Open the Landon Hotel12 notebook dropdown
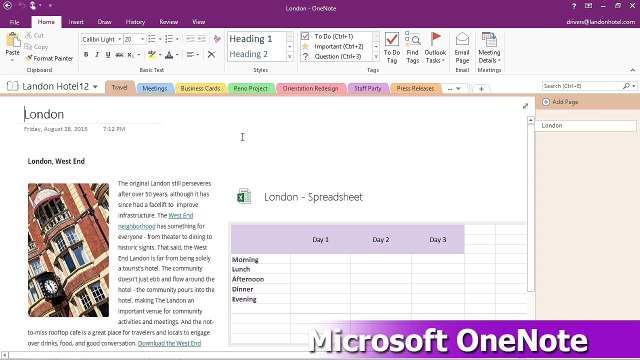Viewport: 640px width, 360px height. 95,87
